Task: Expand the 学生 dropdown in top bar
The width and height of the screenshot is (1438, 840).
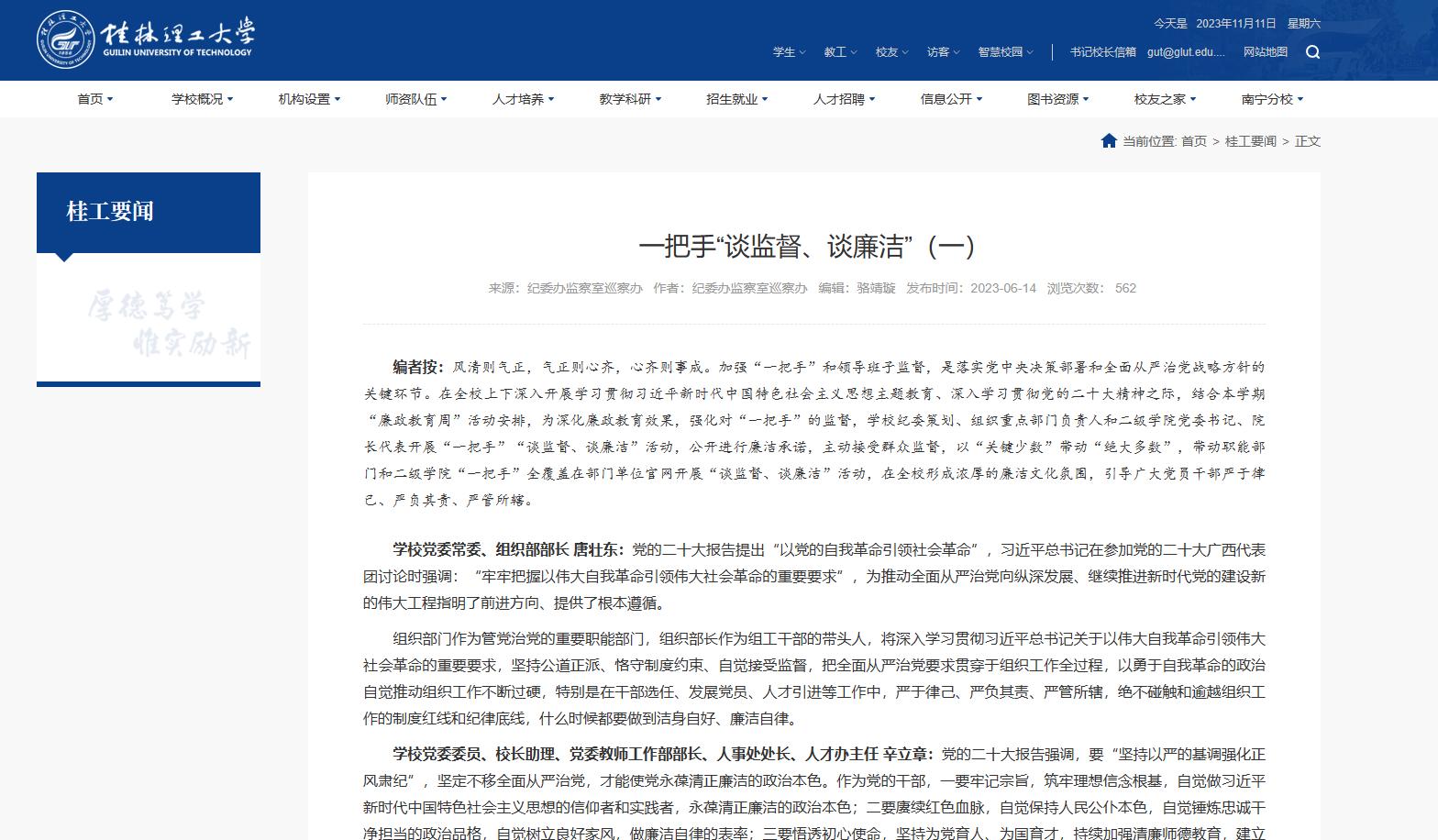Action: coord(789,52)
